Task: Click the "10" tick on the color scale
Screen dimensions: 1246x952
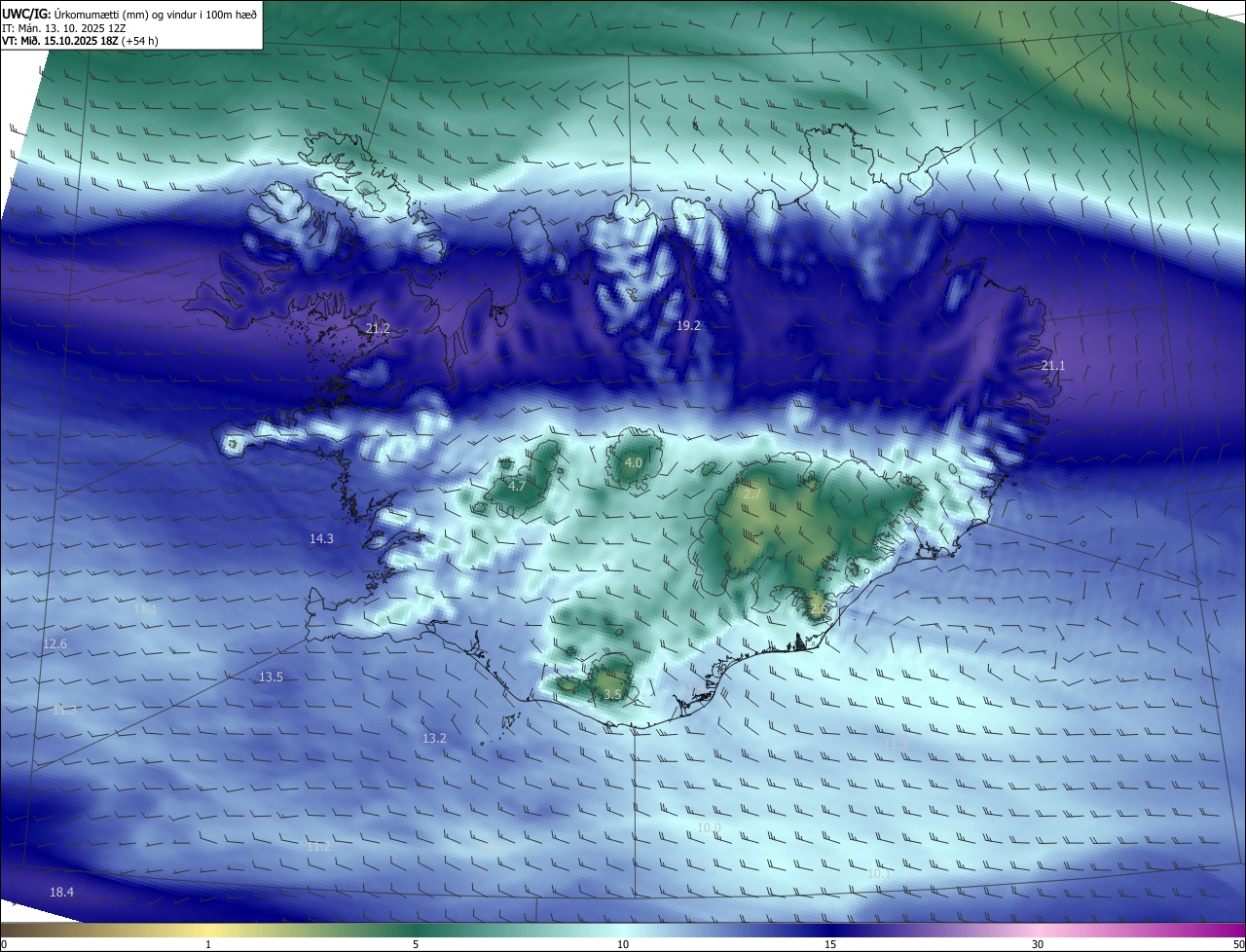Action: 623,944
